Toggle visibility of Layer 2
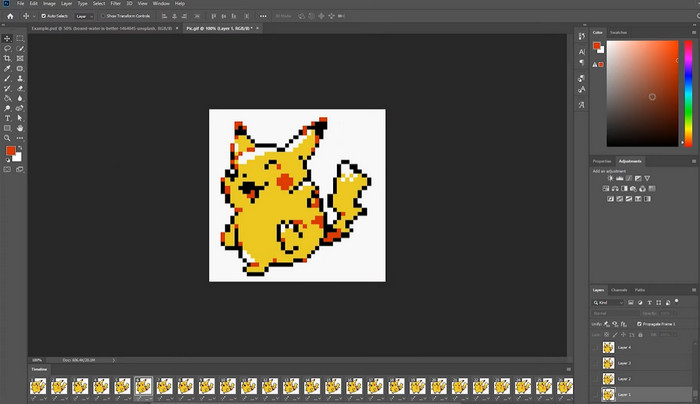This screenshot has width=700, height=404. 596,379
